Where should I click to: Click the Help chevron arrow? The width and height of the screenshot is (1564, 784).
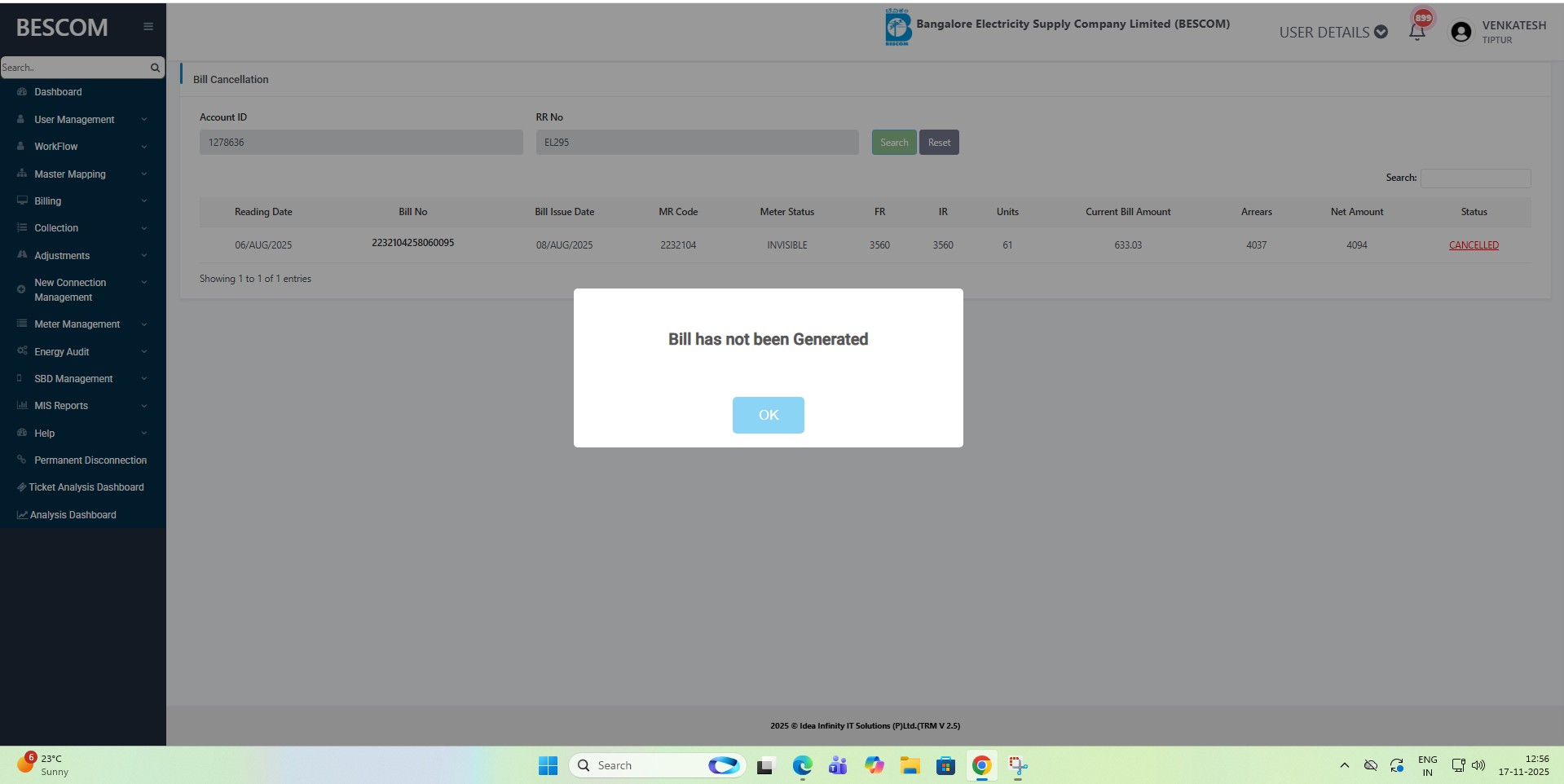pyautogui.click(x=144, y=434)
